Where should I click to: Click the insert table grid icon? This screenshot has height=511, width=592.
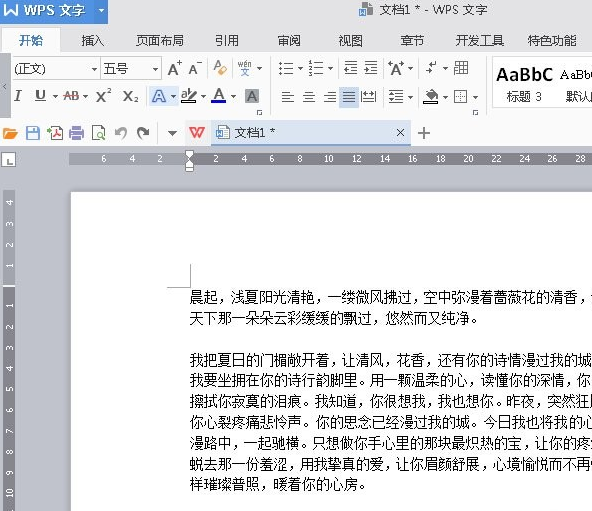click(x=461, y=68)
